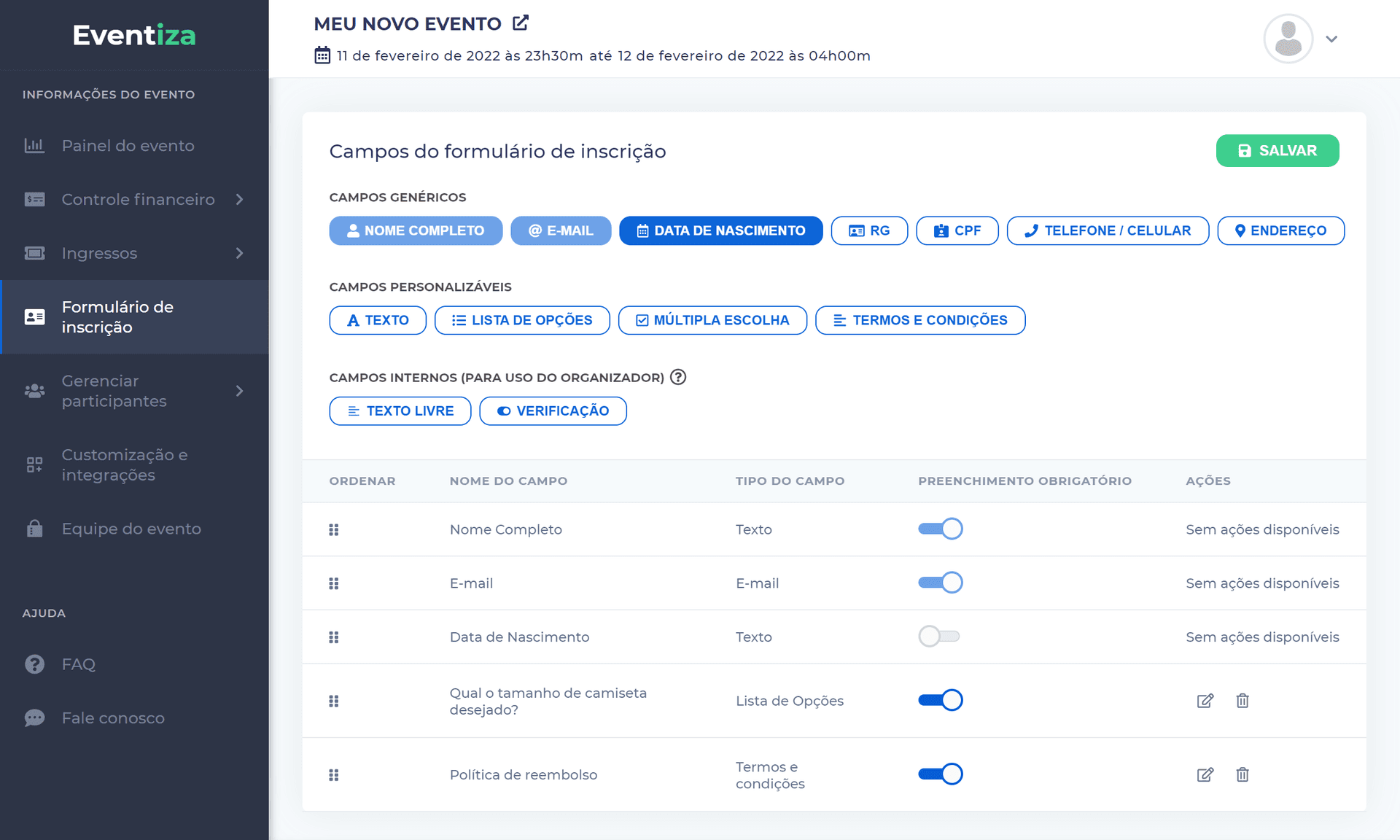Delete the camiseta size question field
The height and width of the screenshot is (840, 1400).
pyautogui.click(x=1242, y=701)
